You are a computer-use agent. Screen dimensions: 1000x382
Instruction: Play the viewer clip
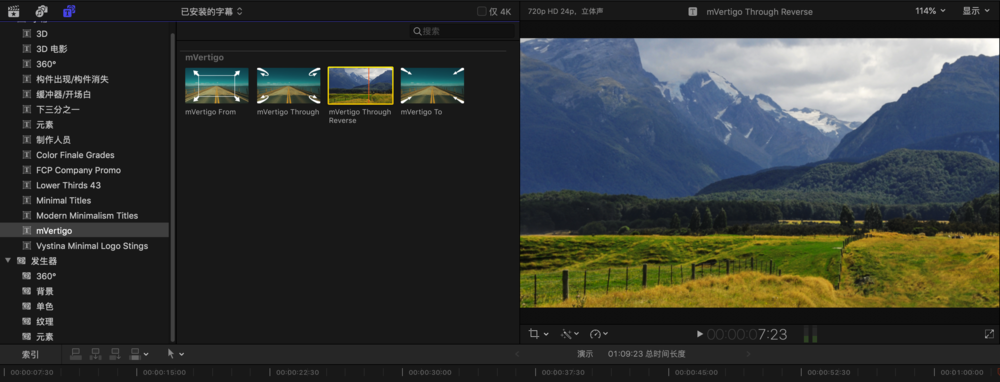700,334
